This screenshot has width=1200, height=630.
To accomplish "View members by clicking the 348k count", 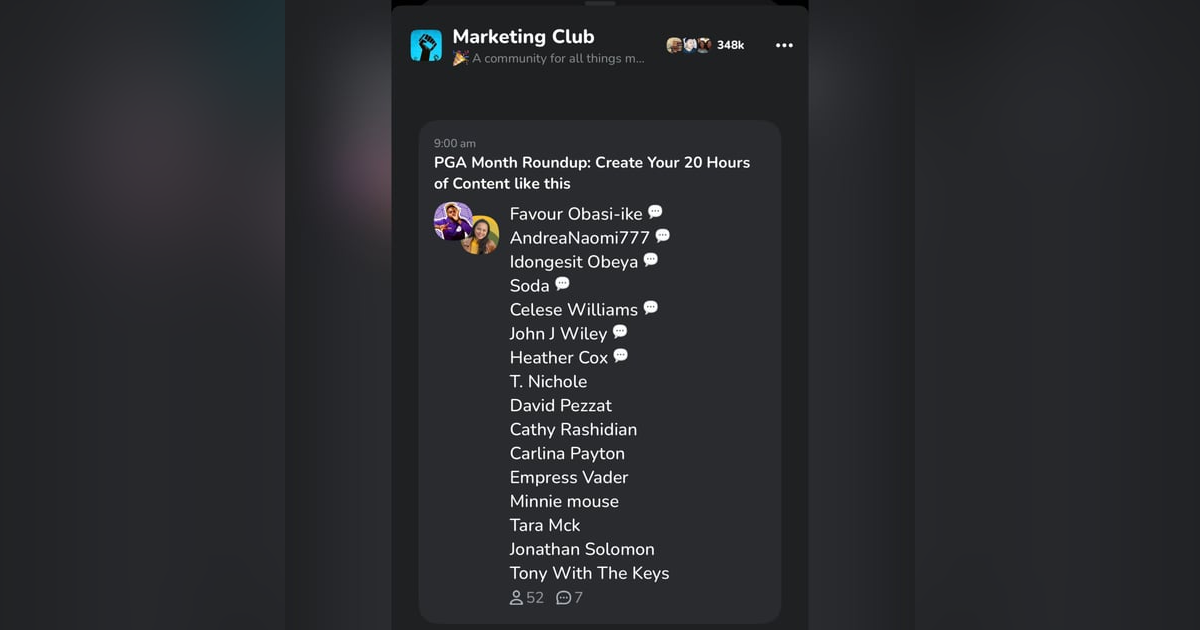I will [x=731, y=44].
